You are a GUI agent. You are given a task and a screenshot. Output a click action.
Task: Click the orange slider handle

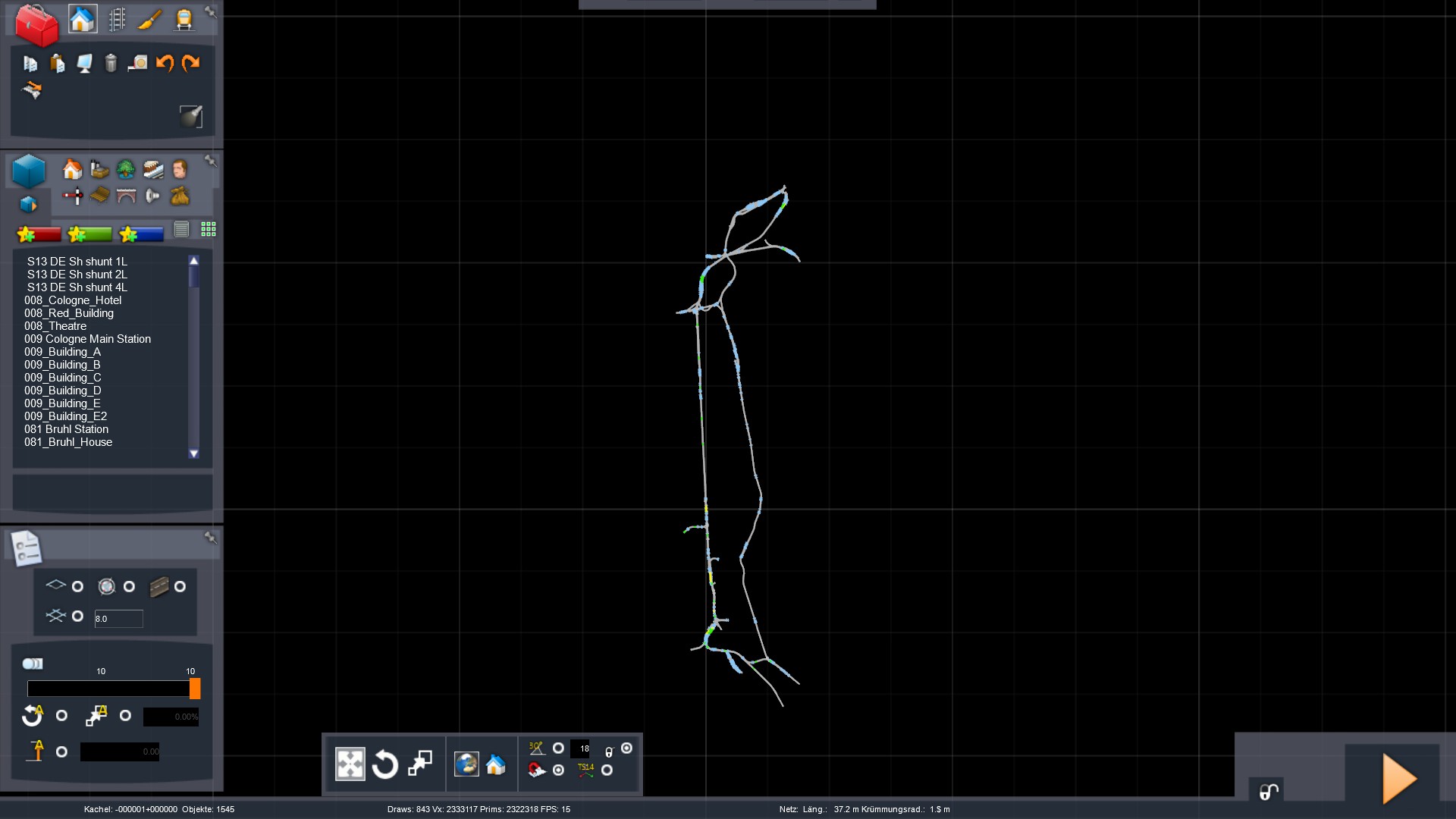click(195, 689)
